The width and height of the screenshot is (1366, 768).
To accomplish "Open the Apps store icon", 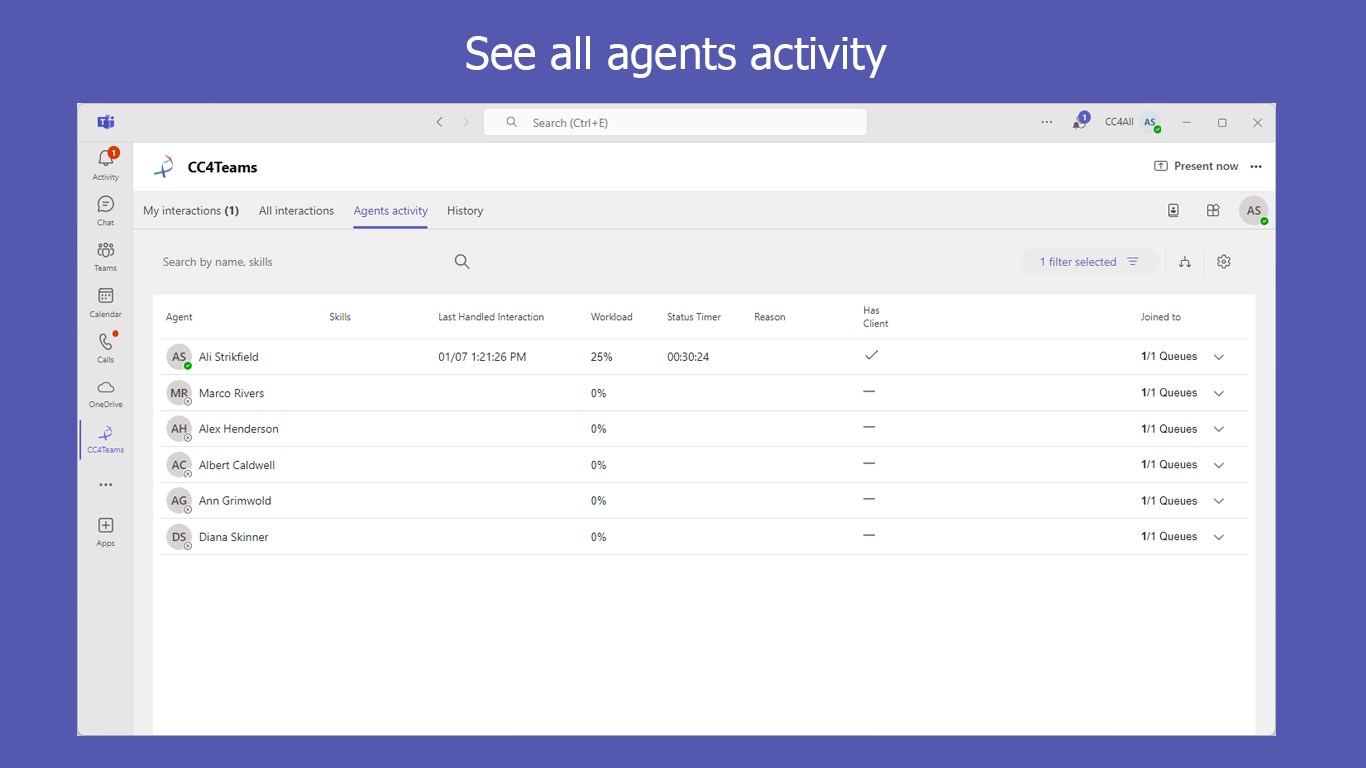I will click(x=106, y=531).
